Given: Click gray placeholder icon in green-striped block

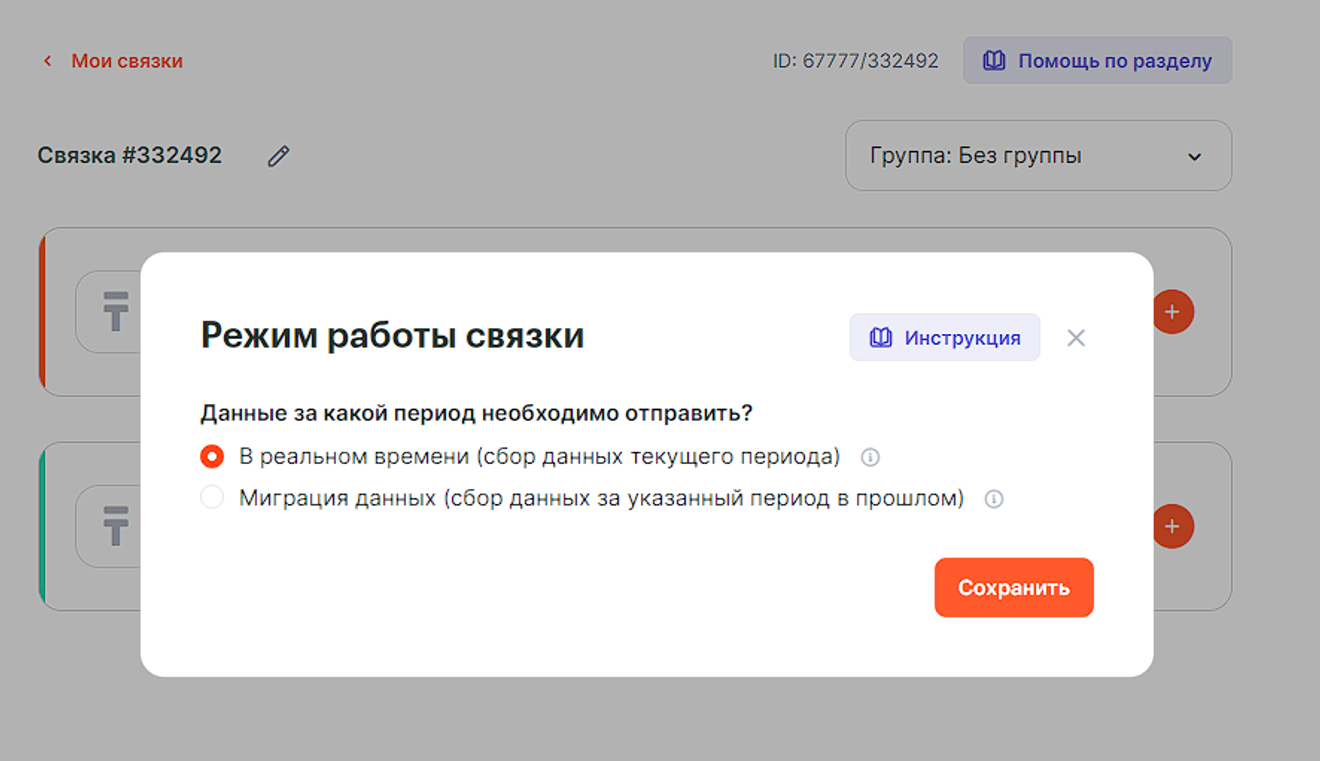Looking at the screenshot, I should coord(116,526).
